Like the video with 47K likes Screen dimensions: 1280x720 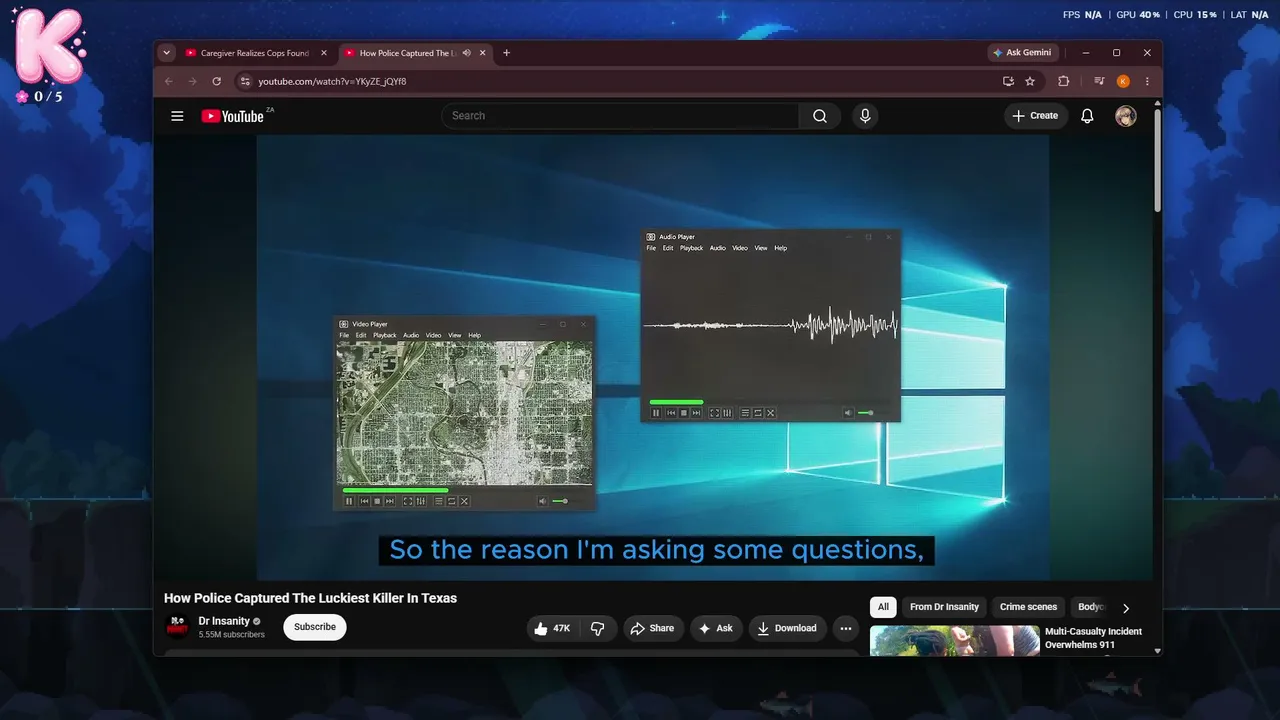click(552, 628)
